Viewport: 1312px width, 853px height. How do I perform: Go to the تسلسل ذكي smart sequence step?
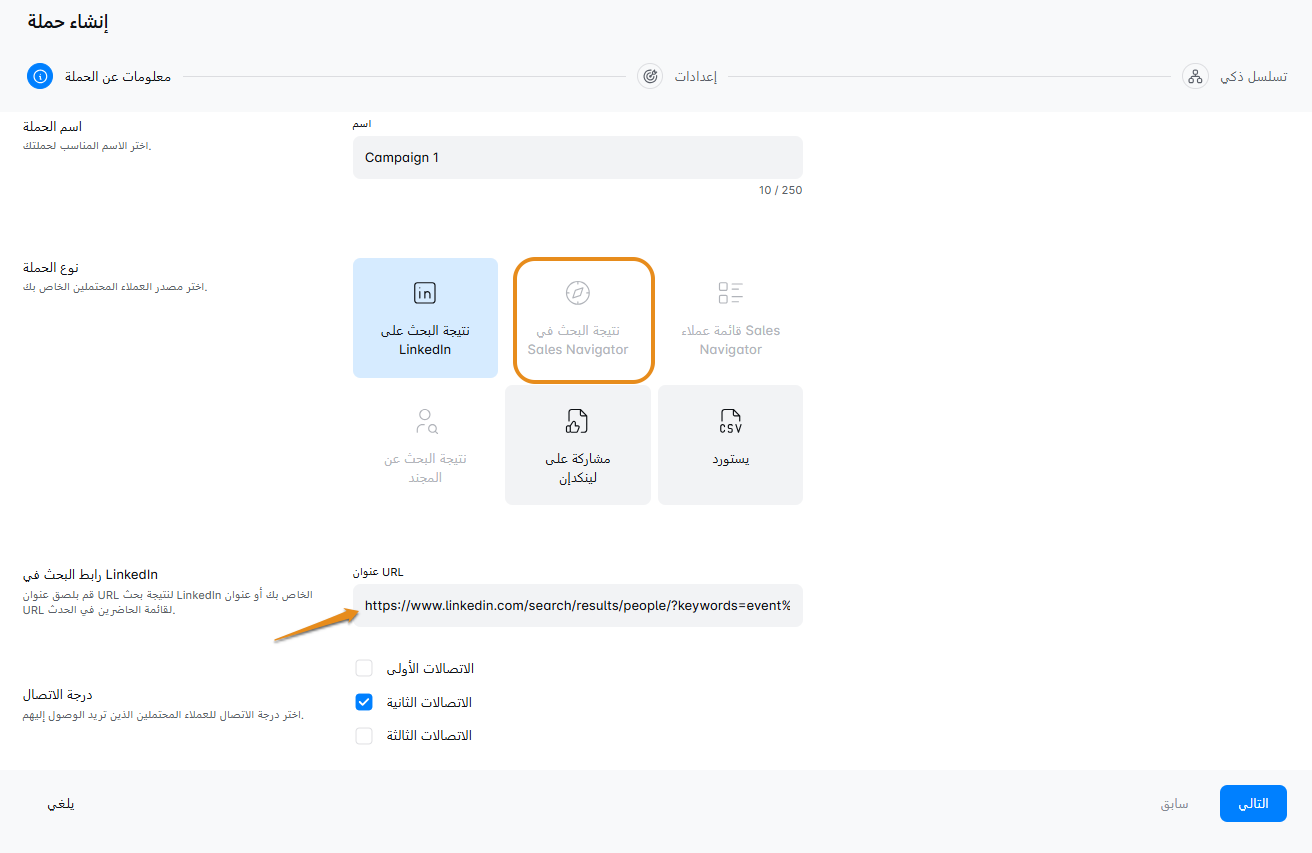click(x=1253, y=77)
